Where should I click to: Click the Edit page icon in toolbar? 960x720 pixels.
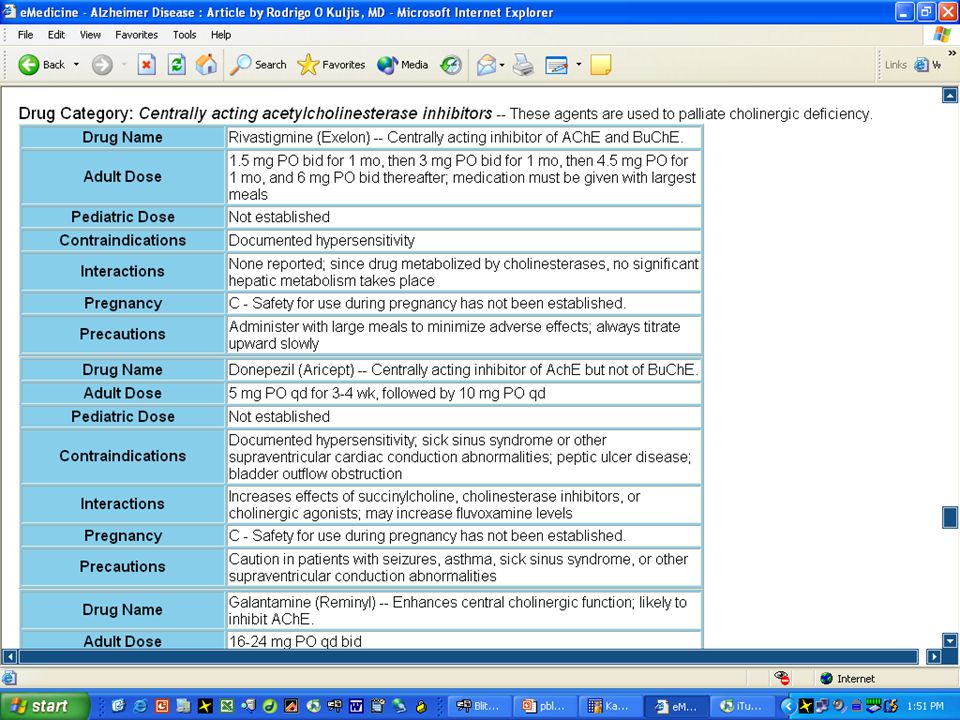(556, 64)
